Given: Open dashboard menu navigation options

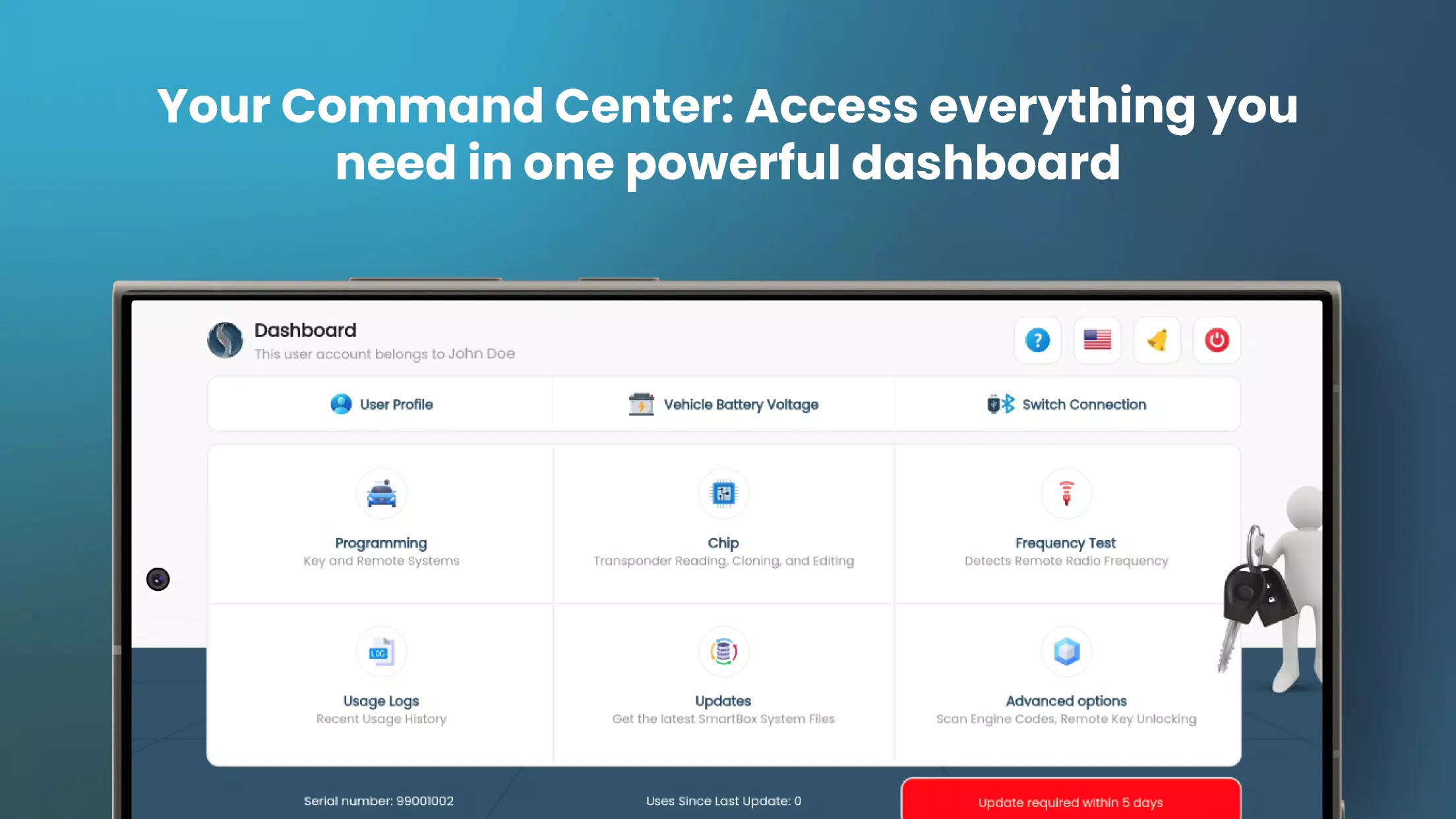Looking at the screenshot, I should (224, 340).
